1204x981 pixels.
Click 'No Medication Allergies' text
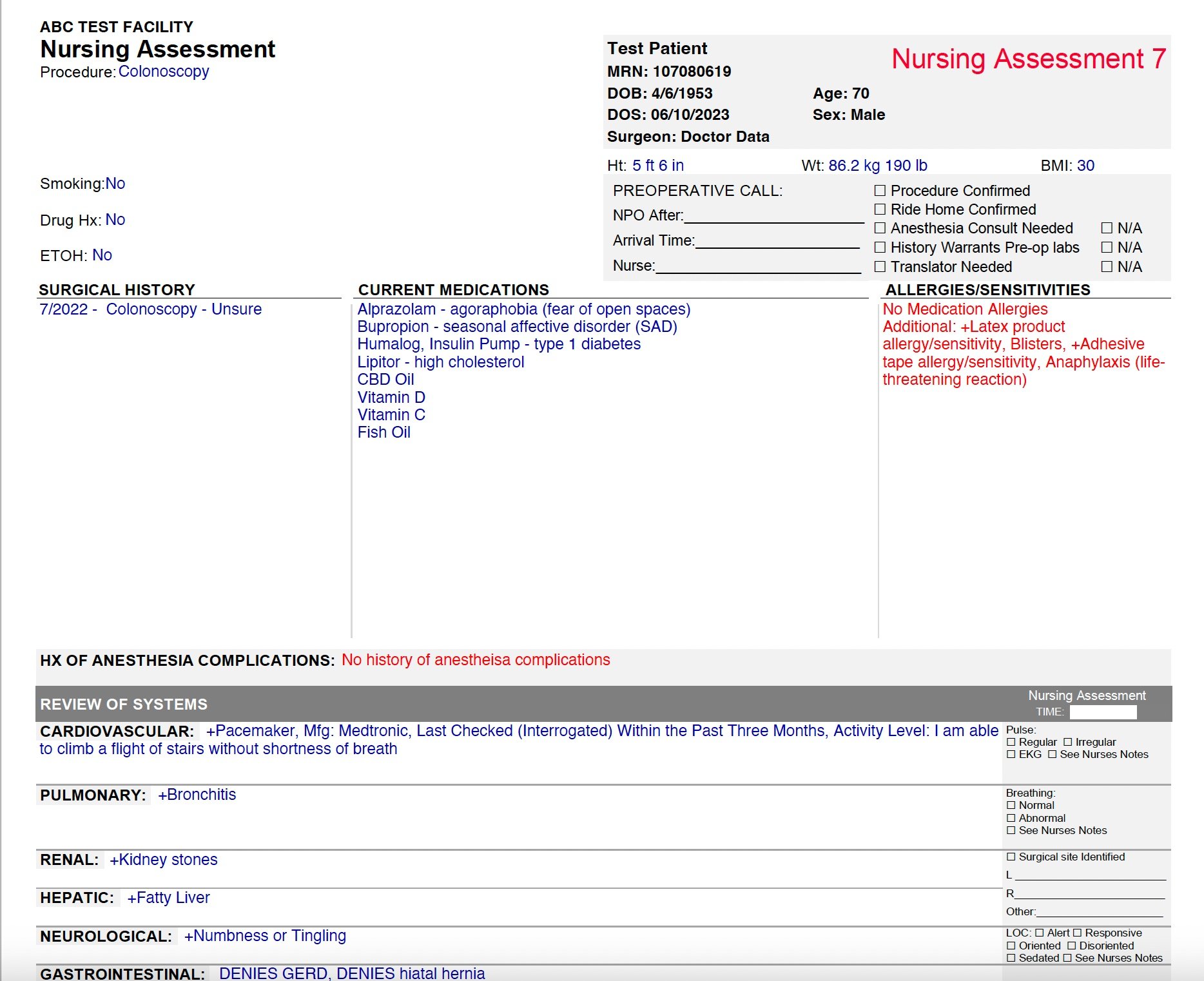(966, 309)
